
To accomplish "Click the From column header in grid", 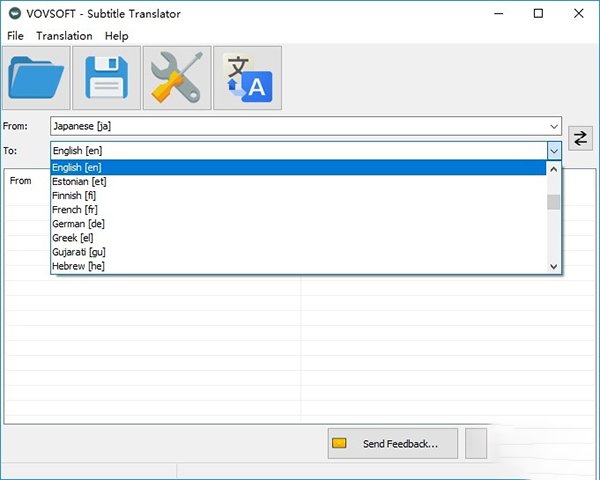I will [21, 181].
